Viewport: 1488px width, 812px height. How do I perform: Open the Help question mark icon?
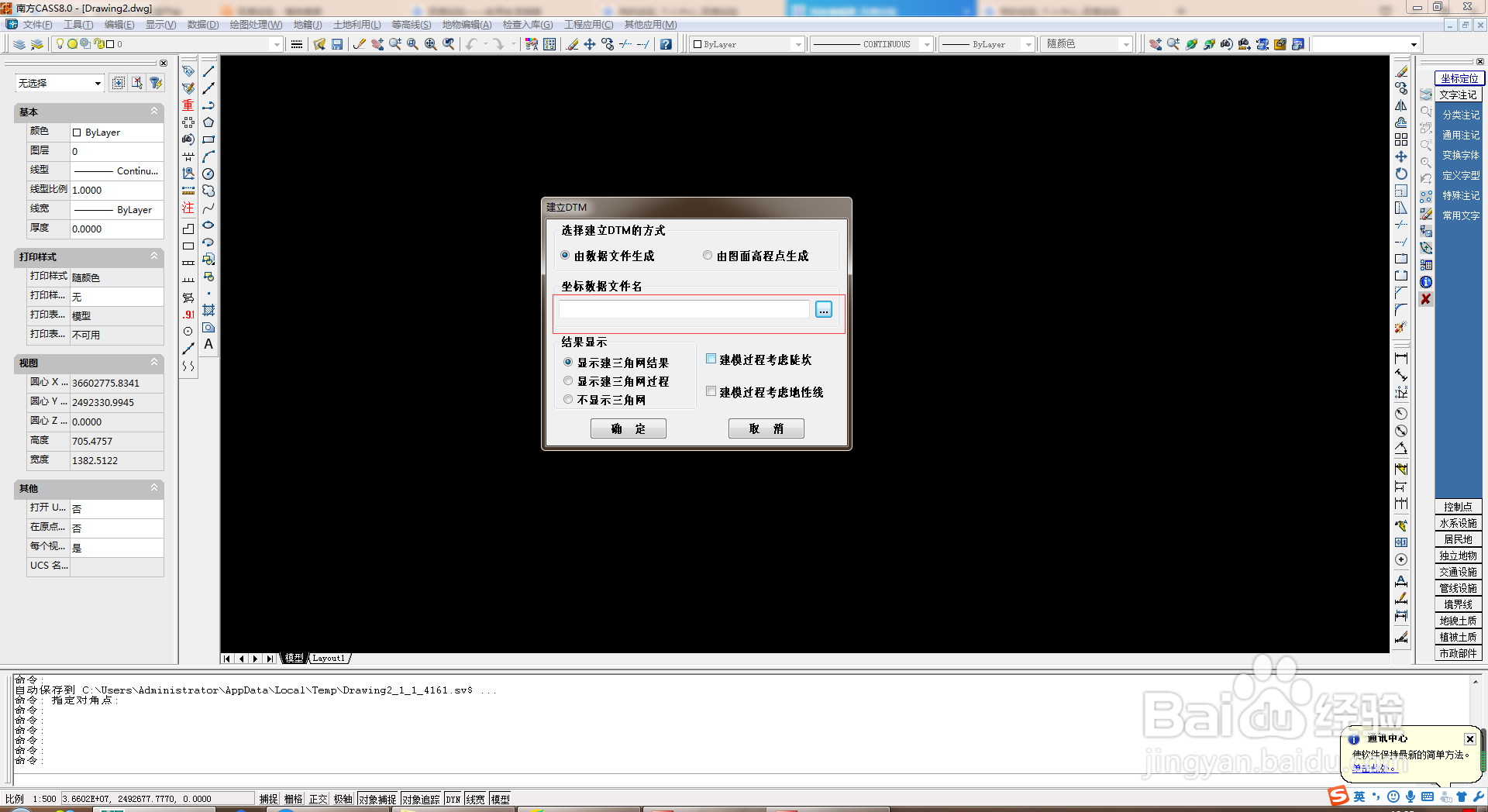point(666,44)
